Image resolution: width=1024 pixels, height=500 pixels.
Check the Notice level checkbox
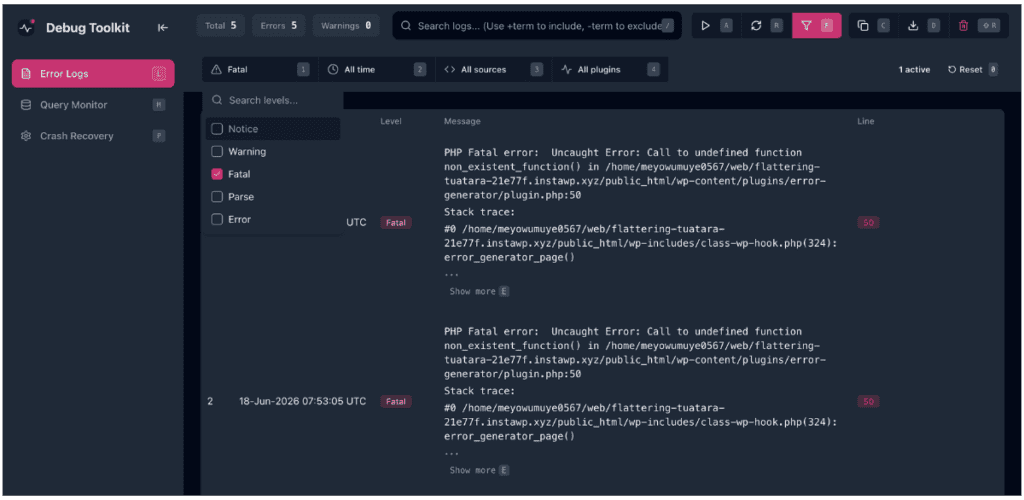click(x=217, y=129)
